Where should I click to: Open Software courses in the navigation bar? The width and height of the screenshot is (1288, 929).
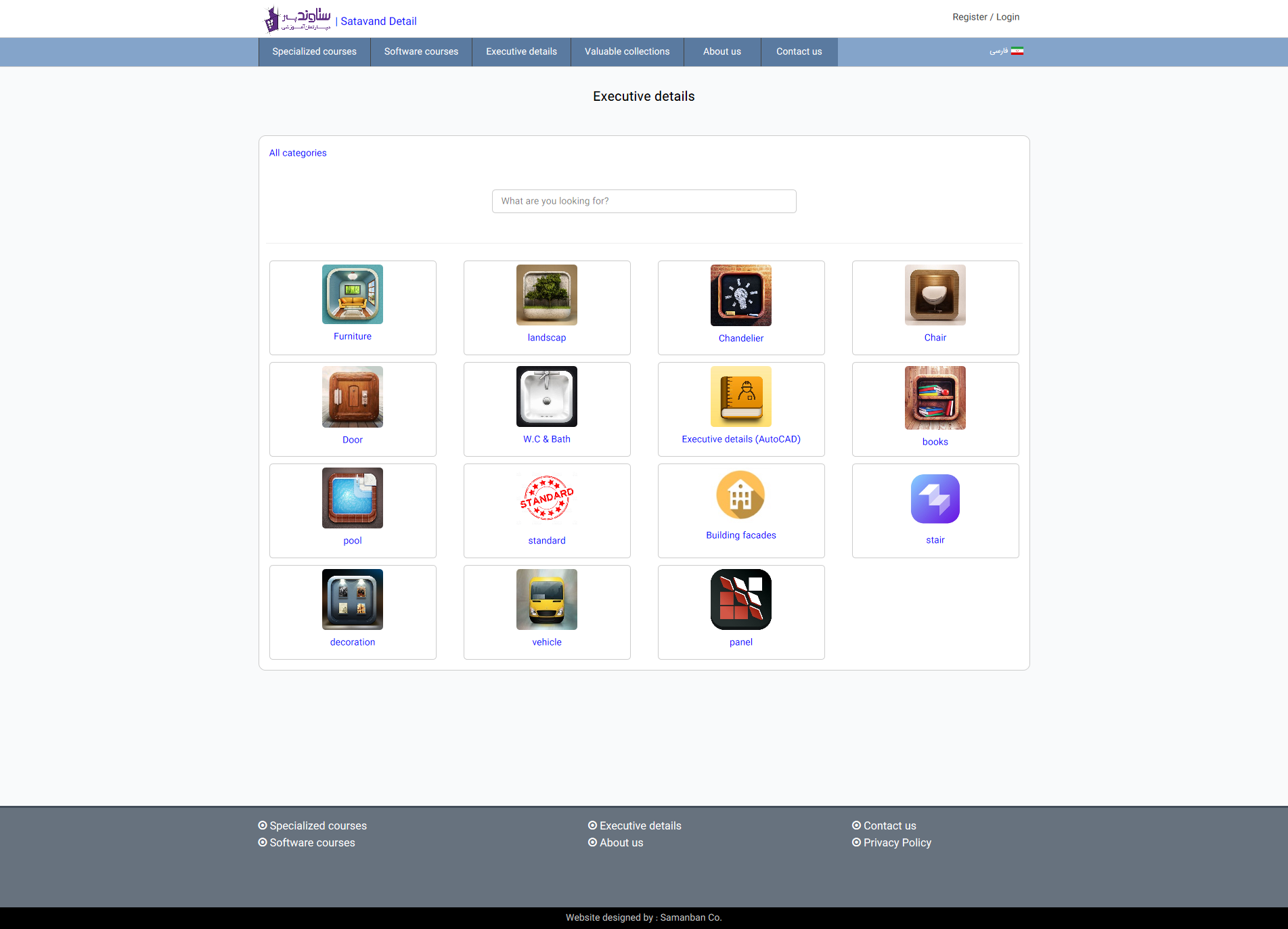coord(421,51)
